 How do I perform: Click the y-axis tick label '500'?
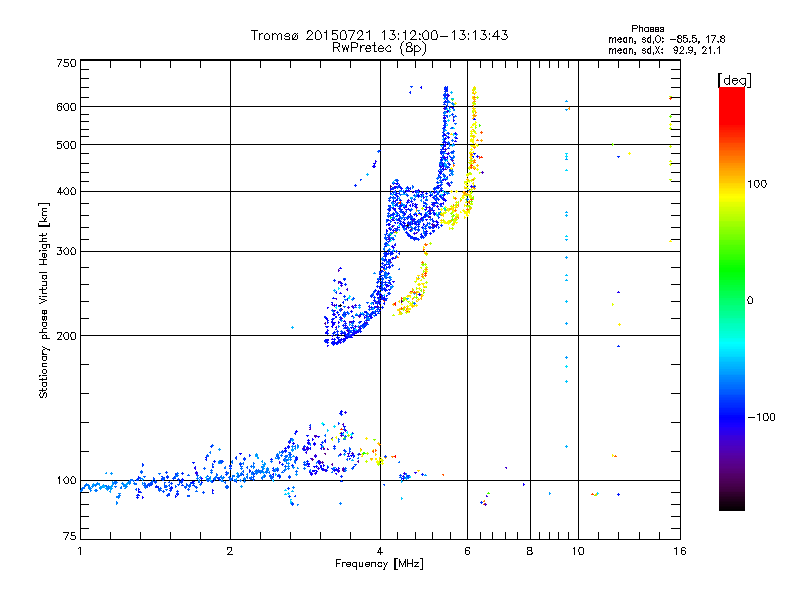[x=67, y=145]
